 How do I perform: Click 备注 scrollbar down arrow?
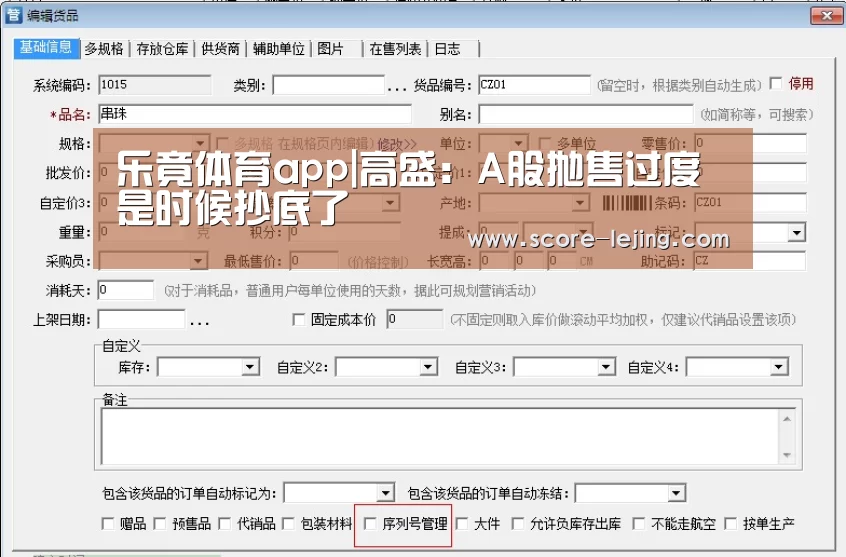[x=787, y=455]
